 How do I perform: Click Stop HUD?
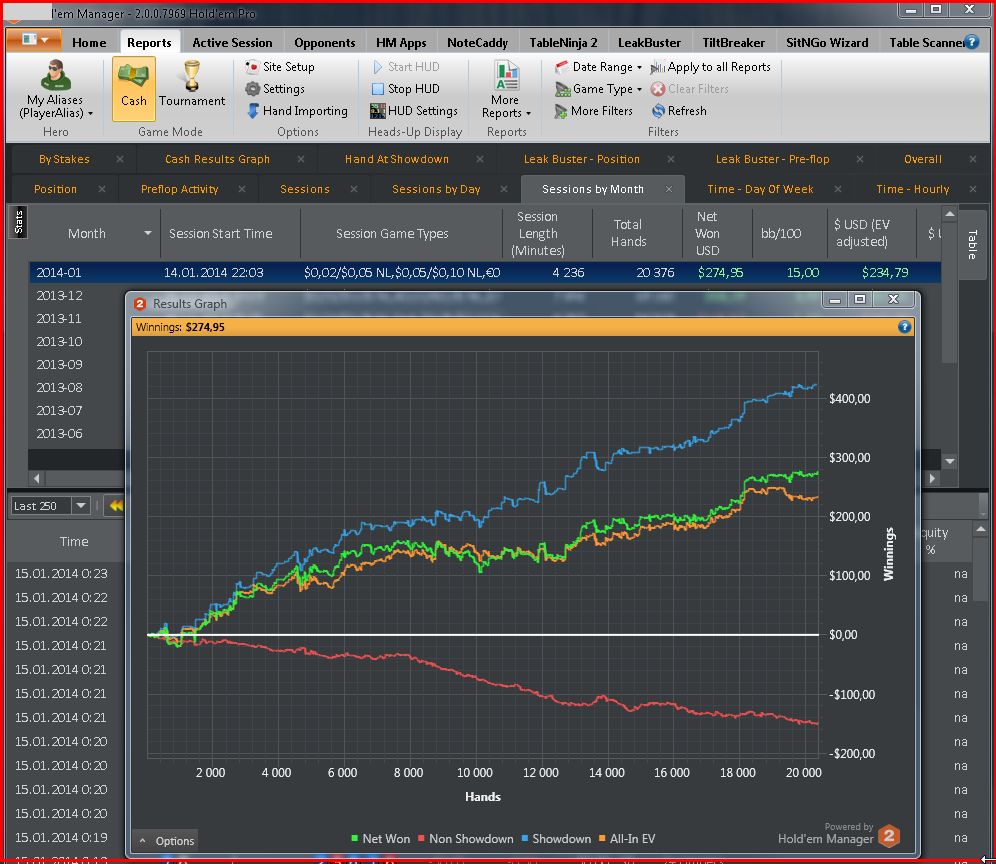point(405,89)
